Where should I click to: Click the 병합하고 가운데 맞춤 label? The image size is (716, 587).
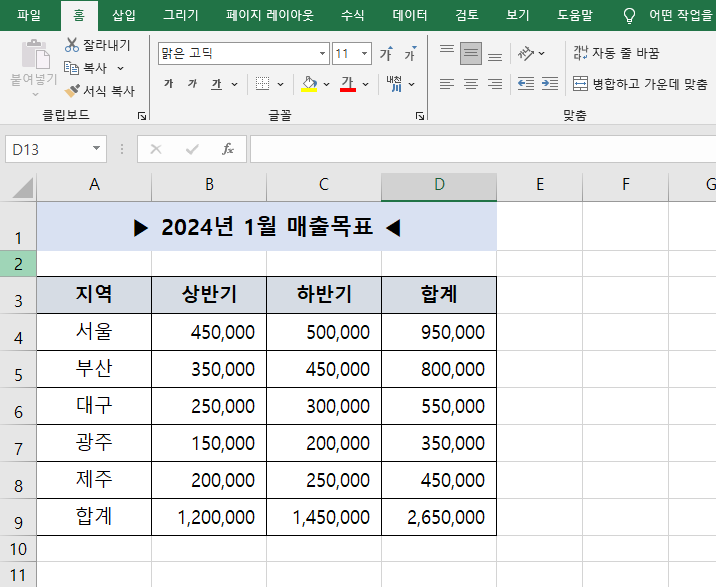point(650,84)
